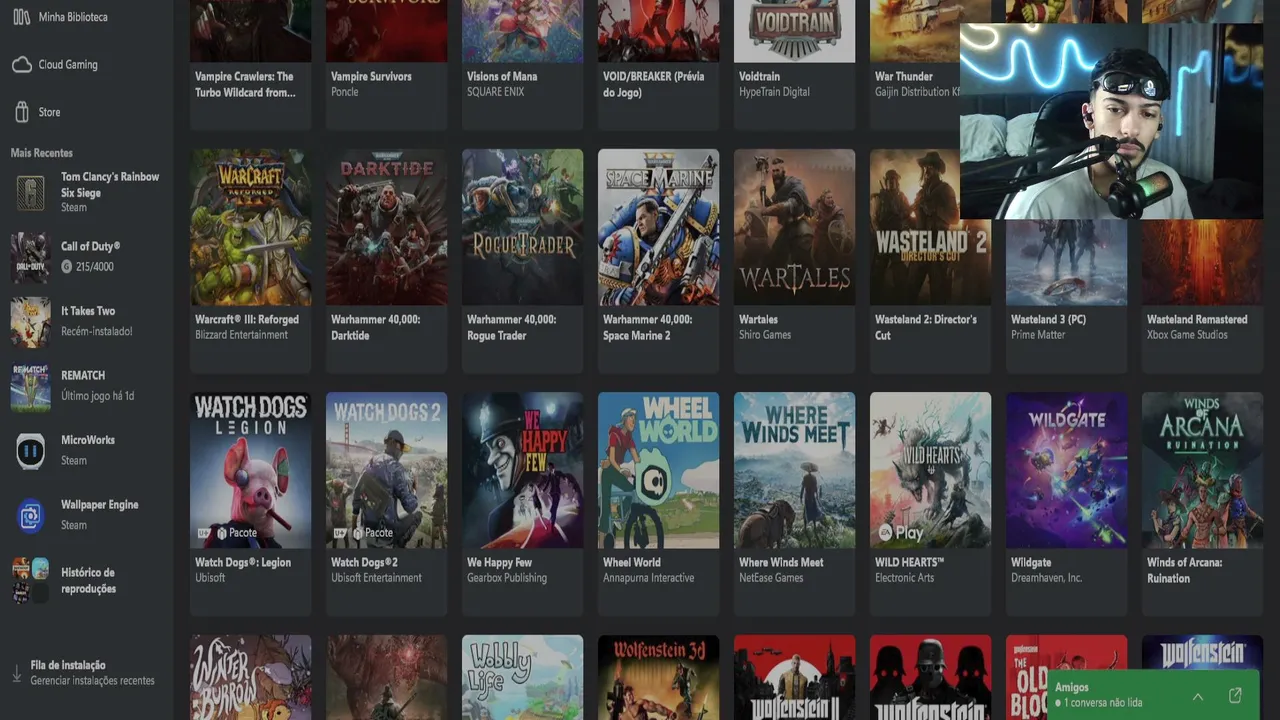Click the It Takes Two sidebar icon

pos(30,322)
